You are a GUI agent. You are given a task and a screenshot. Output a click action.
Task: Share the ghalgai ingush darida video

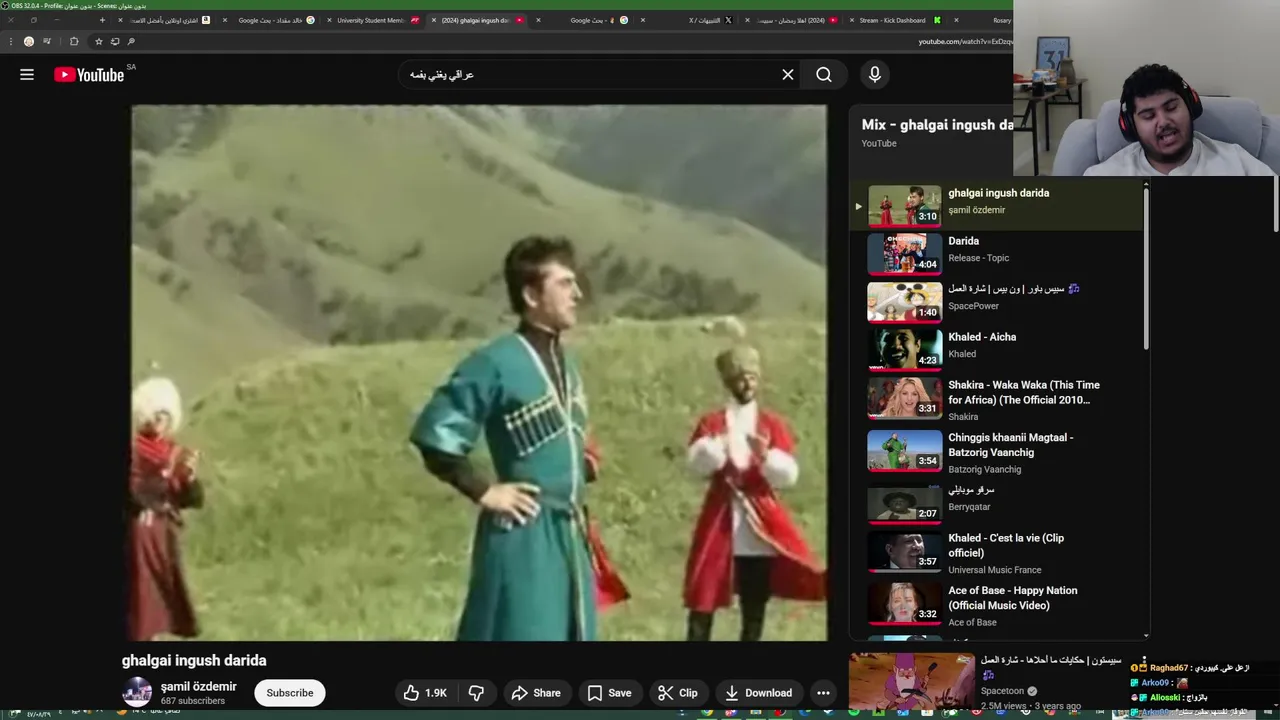point(536,693)
